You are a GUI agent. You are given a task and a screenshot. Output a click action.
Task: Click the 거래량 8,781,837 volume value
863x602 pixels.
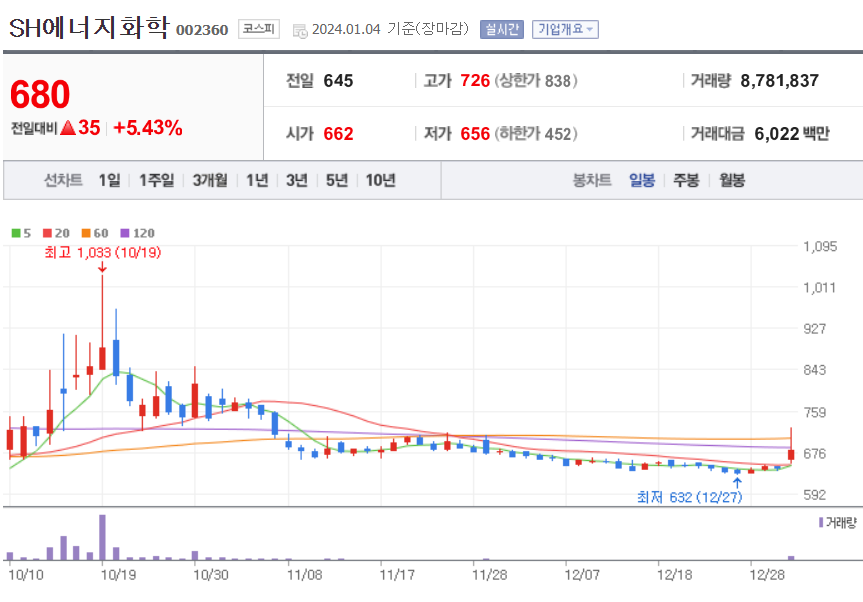tap(779, 81)
